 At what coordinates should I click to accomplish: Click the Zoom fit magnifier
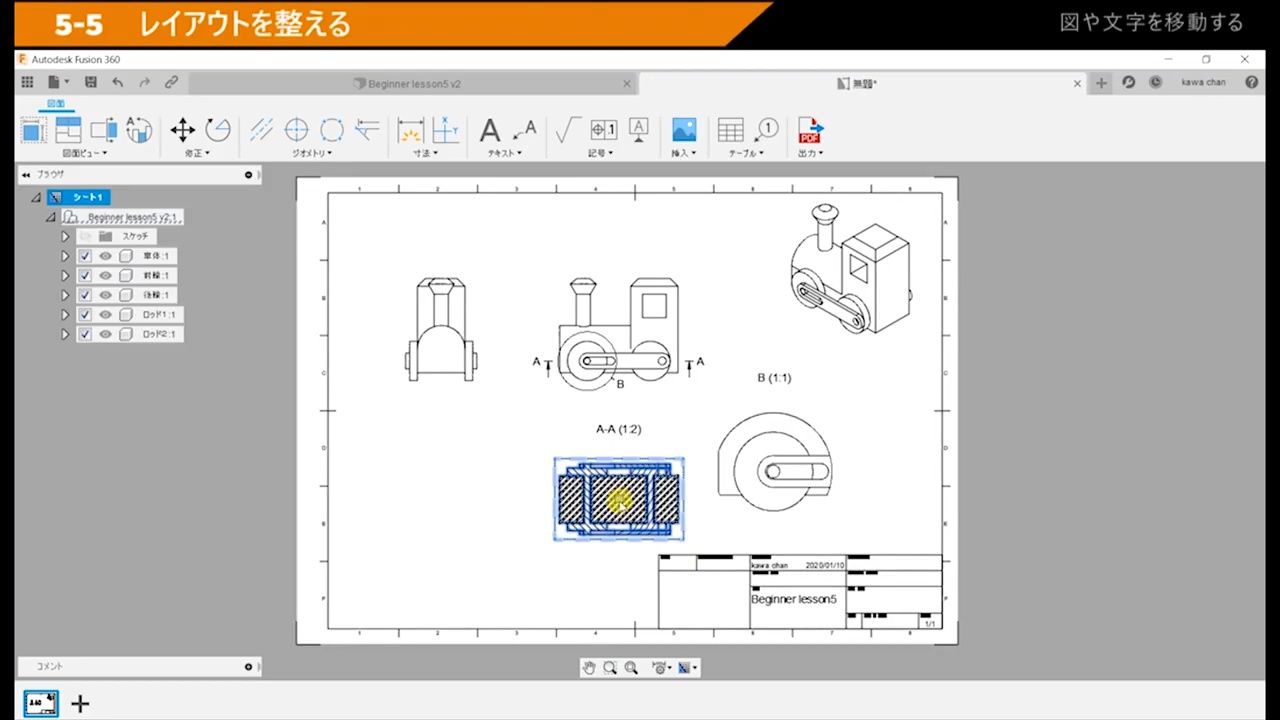point(631,668)
